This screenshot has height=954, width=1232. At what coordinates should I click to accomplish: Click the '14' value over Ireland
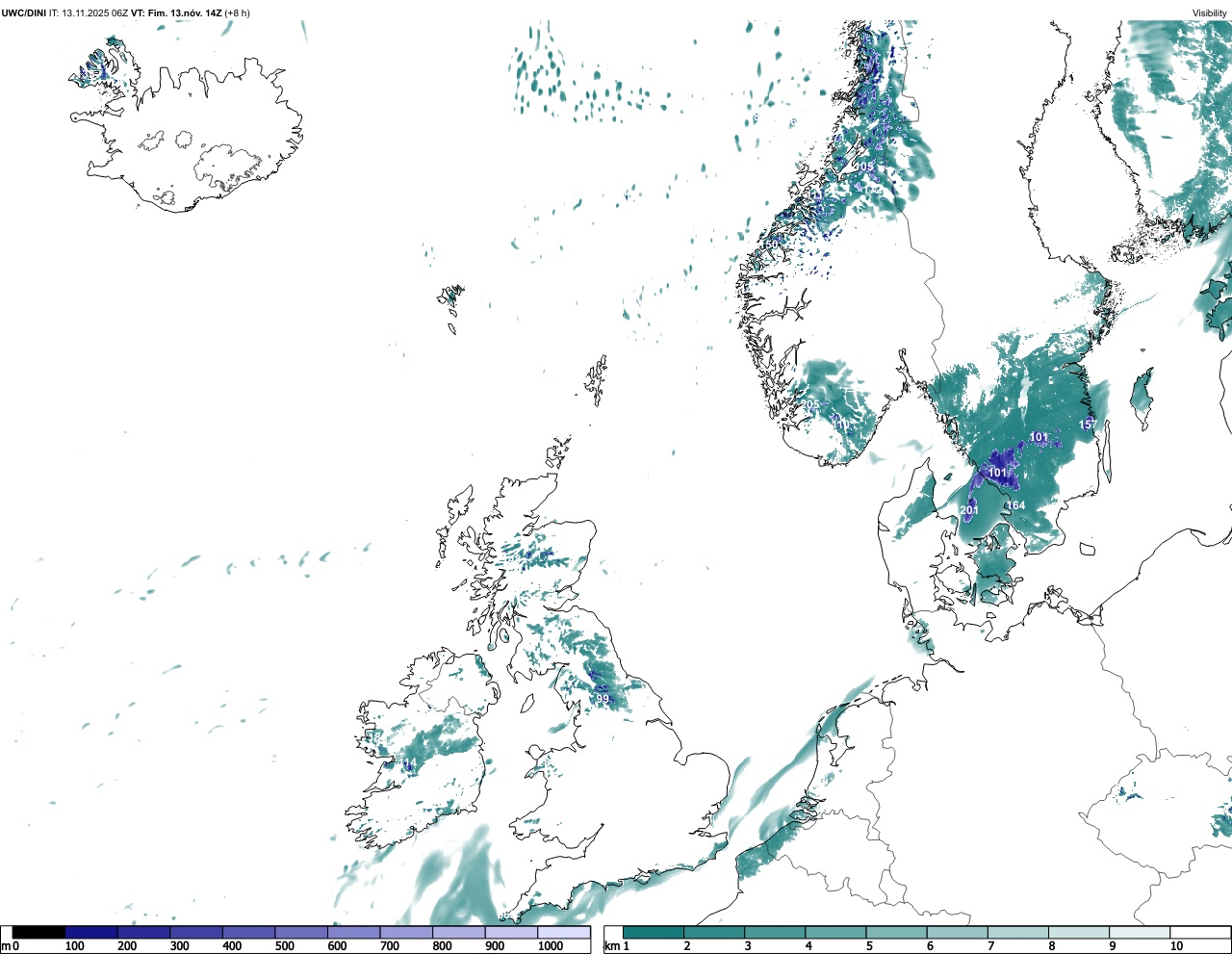(409, 764)
